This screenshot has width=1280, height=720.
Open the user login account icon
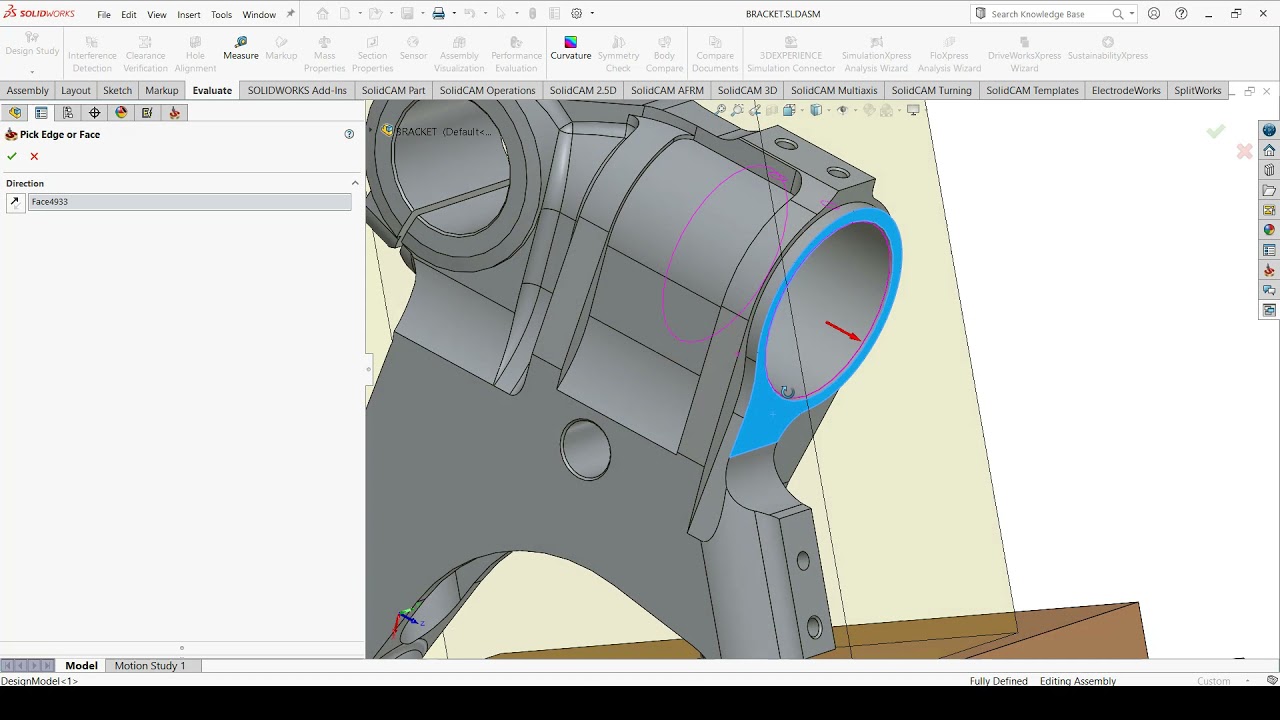click(1154, 14)
